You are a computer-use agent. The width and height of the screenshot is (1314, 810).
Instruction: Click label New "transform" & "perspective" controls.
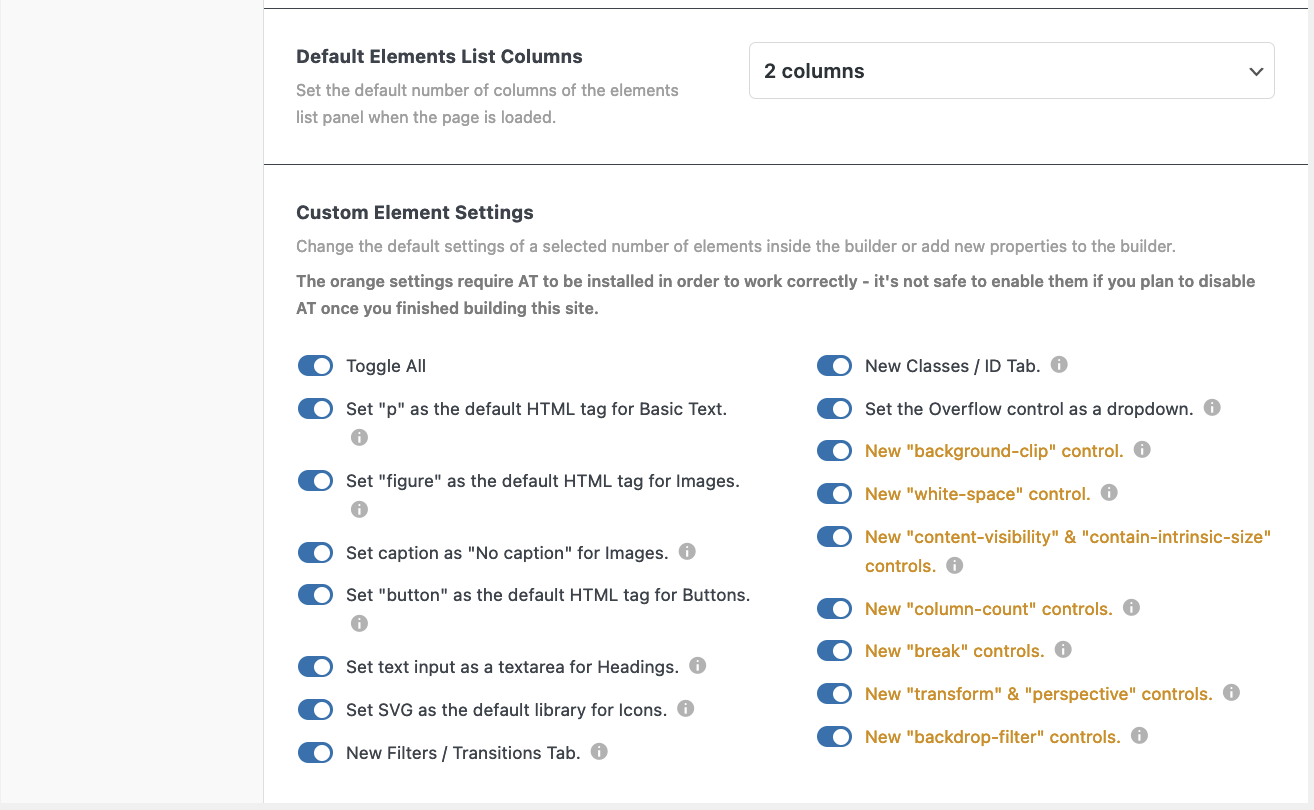[x=1039, y=694]
